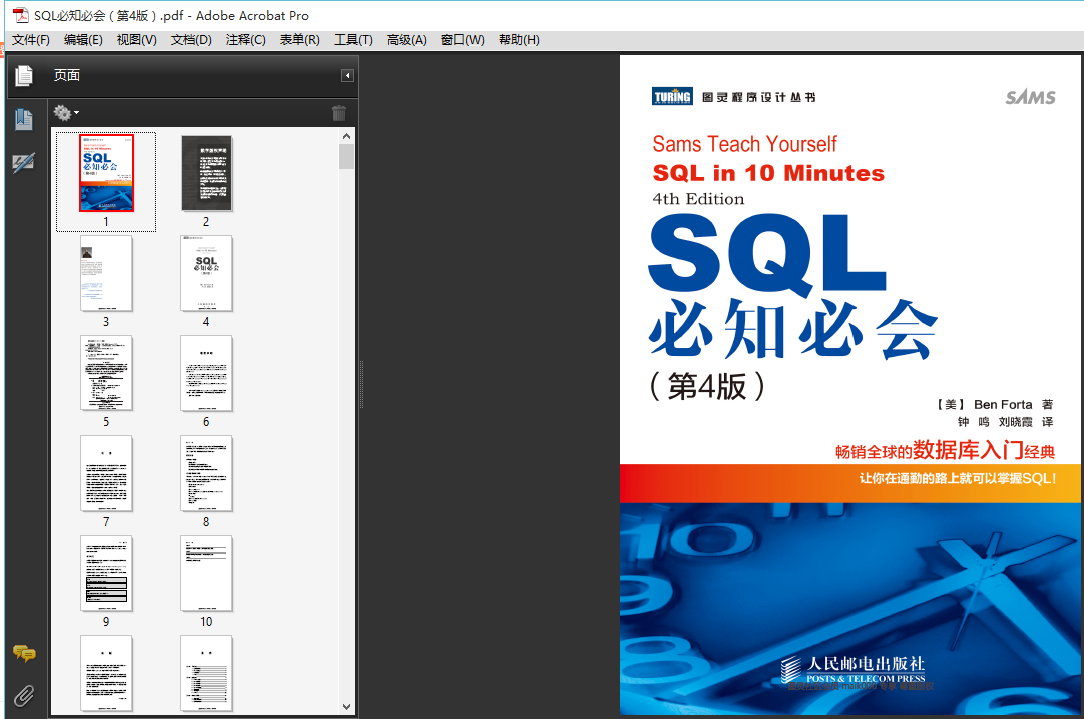Viewport: 1084px width, 719px height.
Task: Select page 5 thumbnail
Action: [x=106, y=373]
